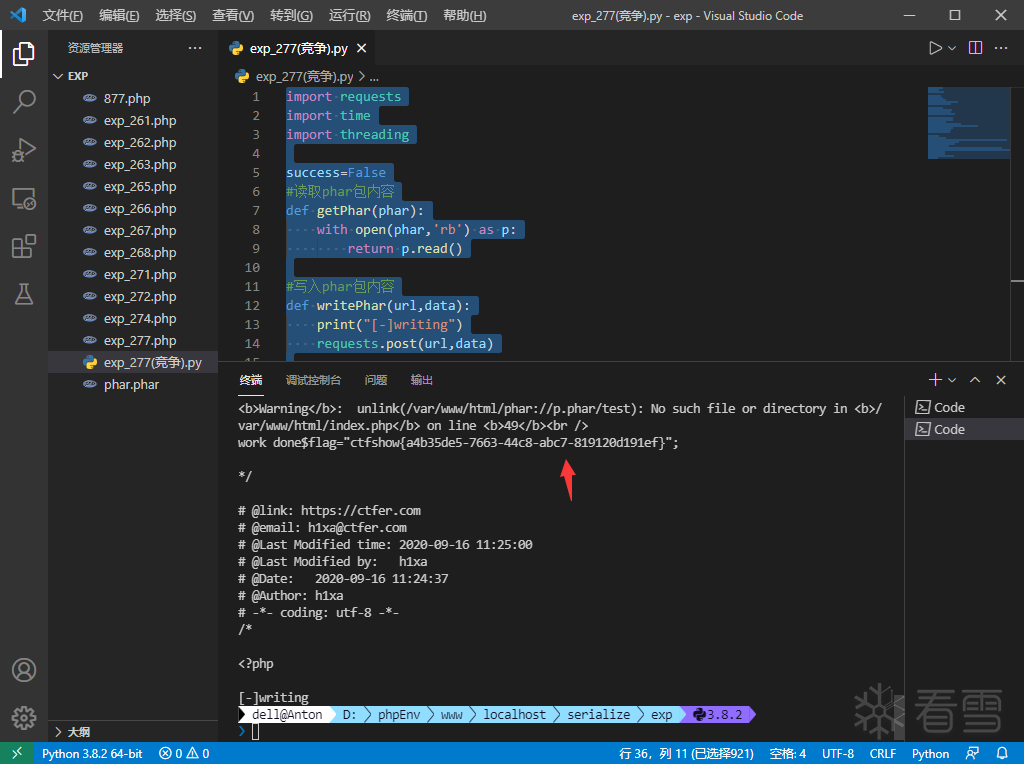This screenshot has height=764, width=1024.
Task: Open the Extensions view
Action: coord(24,246)
